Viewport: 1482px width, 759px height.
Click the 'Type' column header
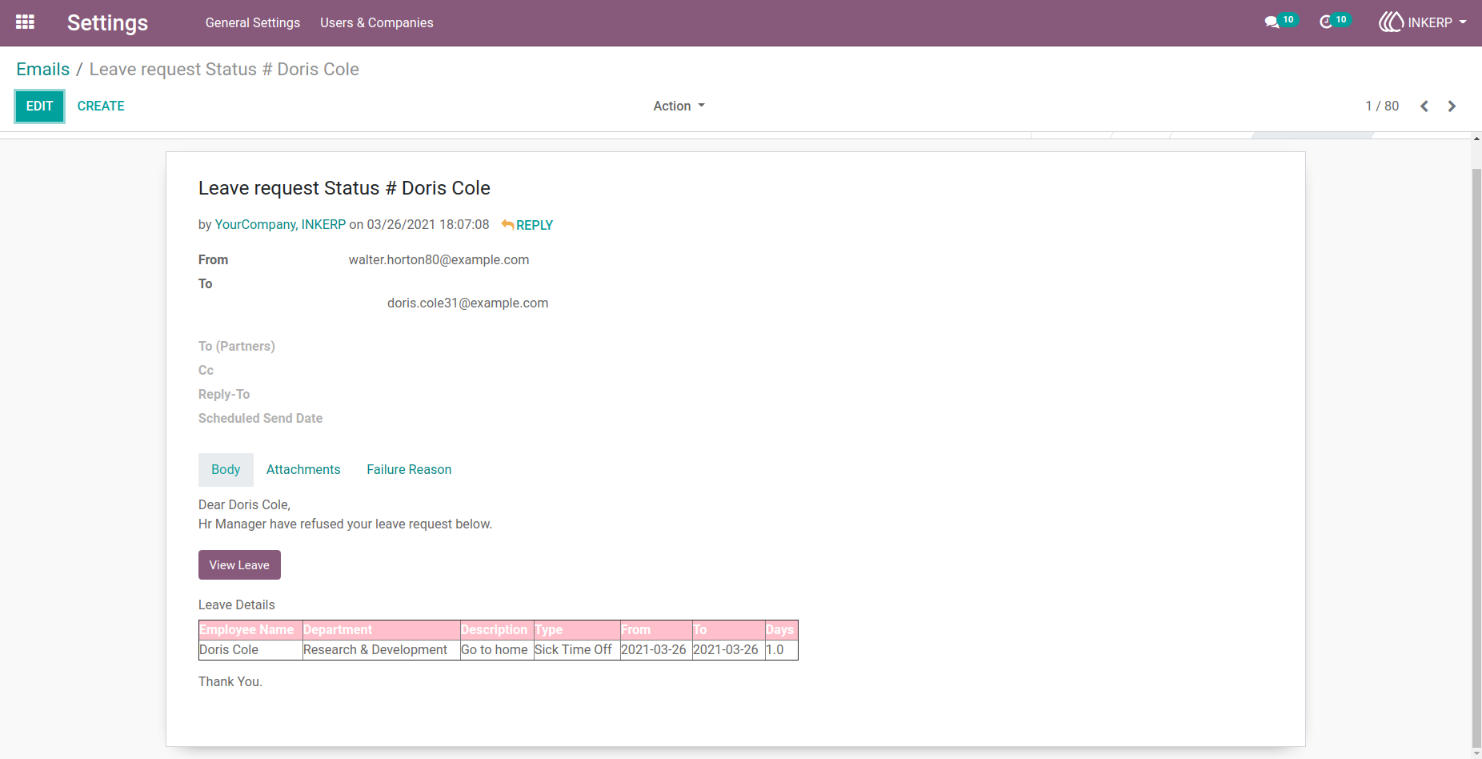pos(576,630)
